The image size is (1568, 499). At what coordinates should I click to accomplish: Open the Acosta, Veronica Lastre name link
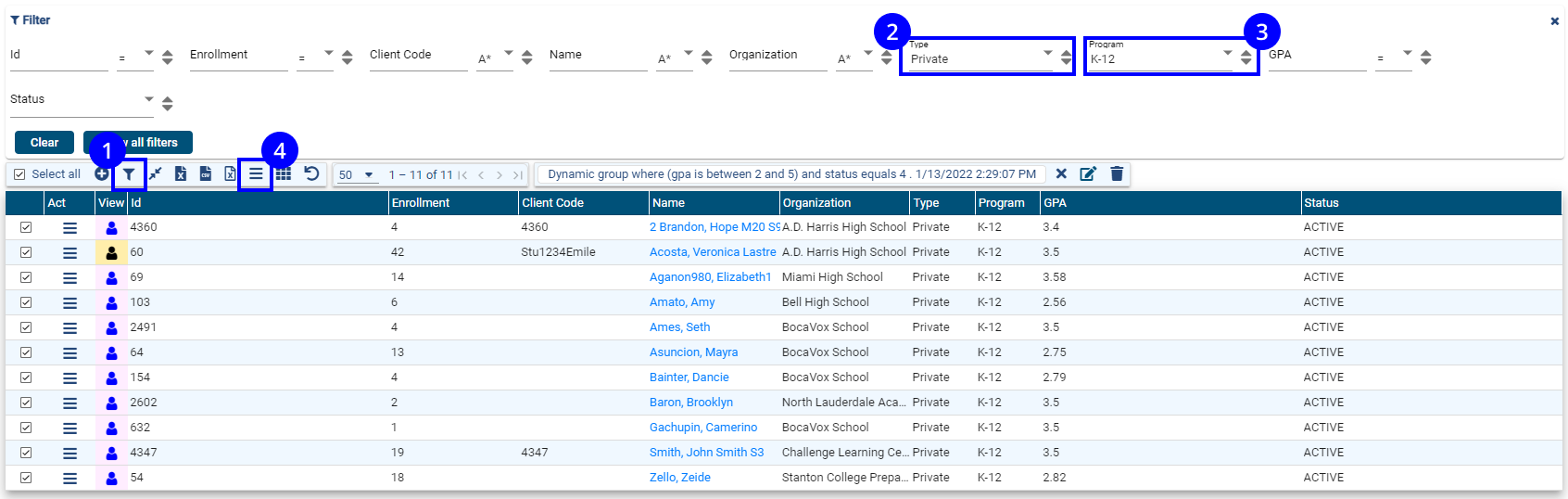coord(712,252)
